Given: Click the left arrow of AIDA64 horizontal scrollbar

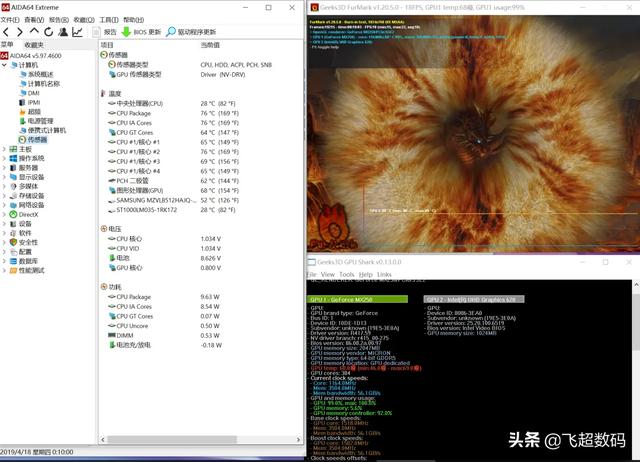Looking at the screenshot, I should coord(103,440).
